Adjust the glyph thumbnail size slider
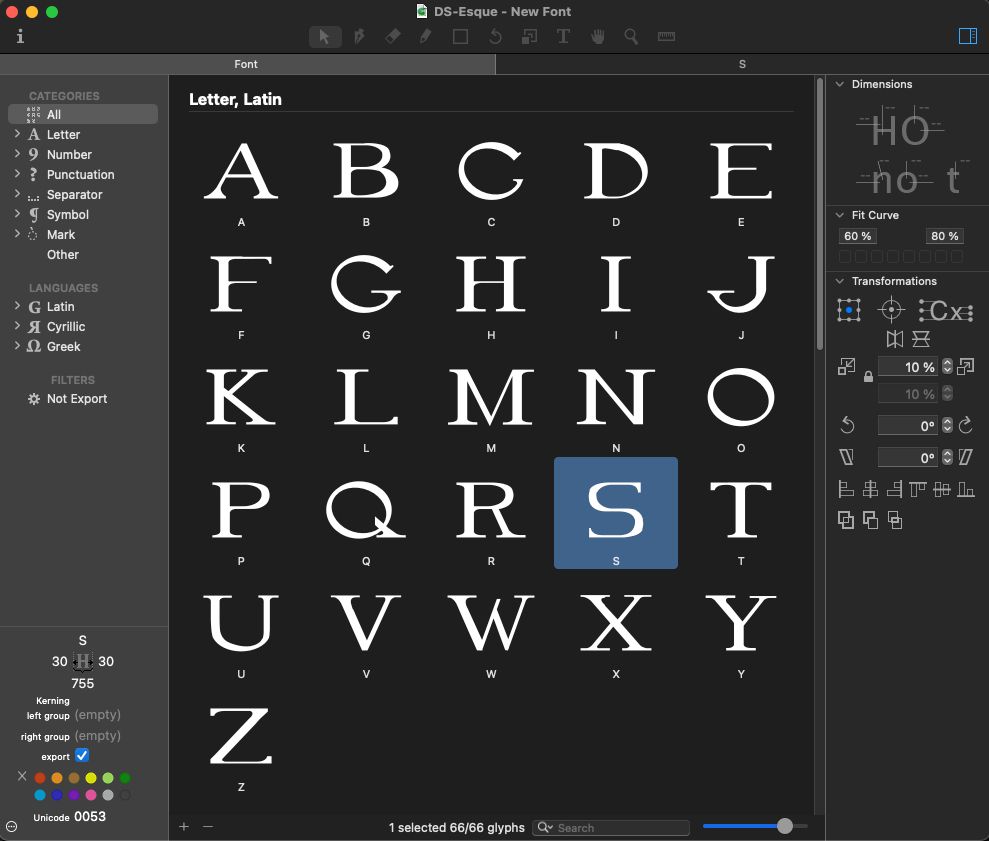Screen dimensions: 989x841 coord(785,826)
